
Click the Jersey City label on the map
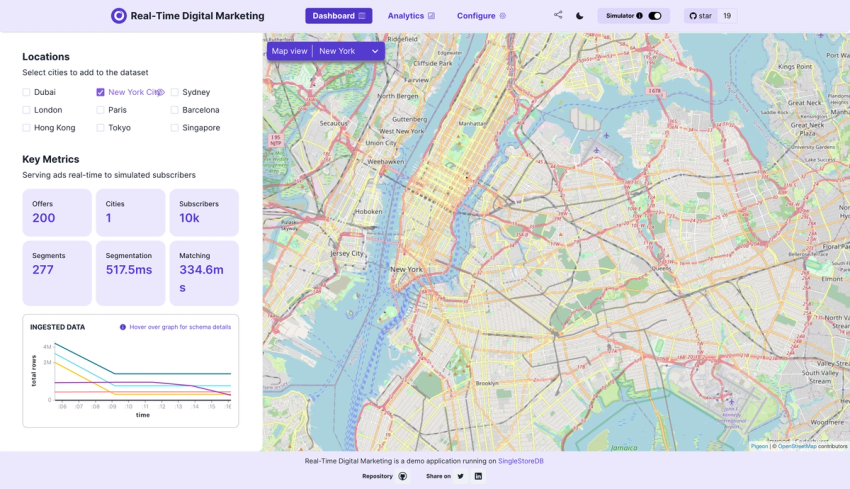tap(347, 253)
